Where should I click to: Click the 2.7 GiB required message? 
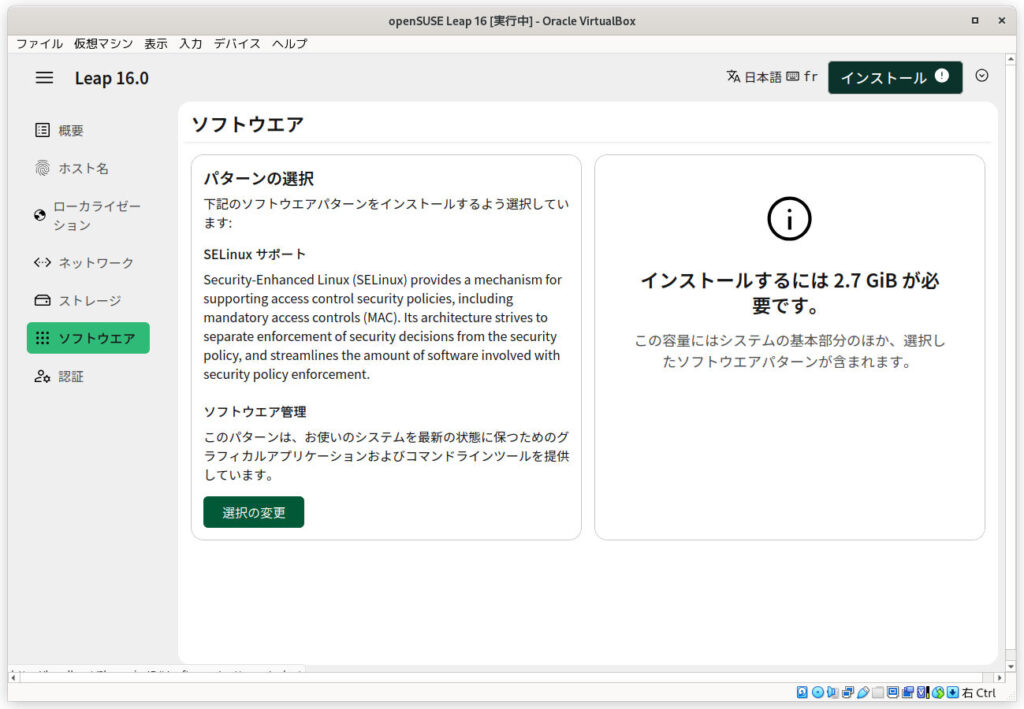pos(790,292)
